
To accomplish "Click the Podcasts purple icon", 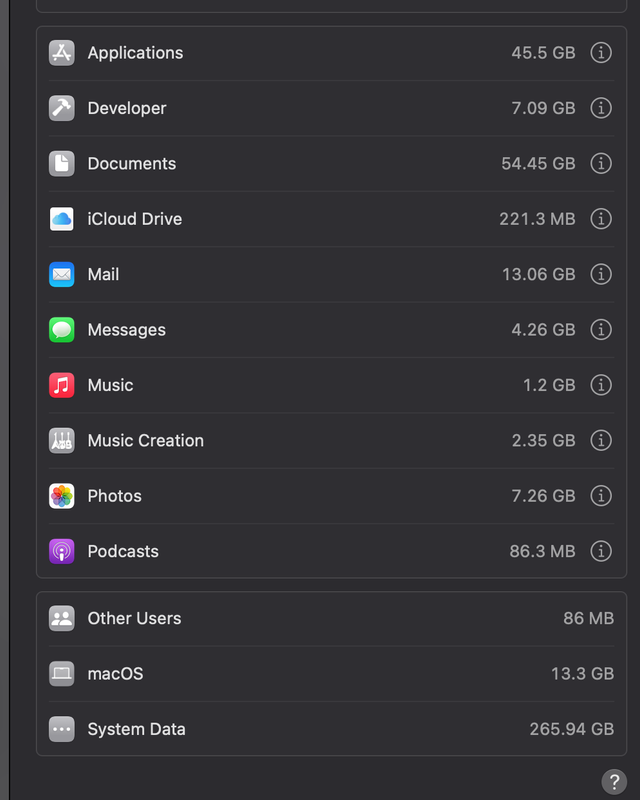I will (x=62, y=551).
